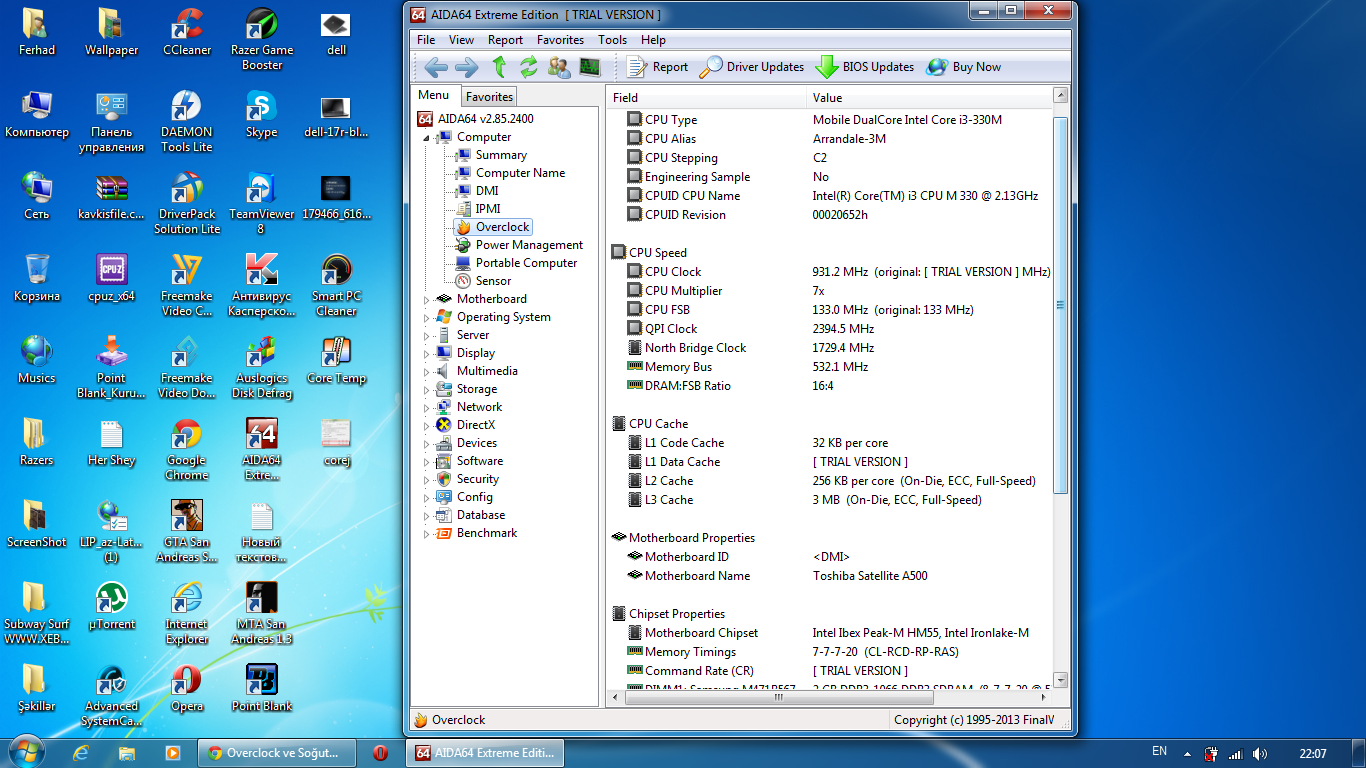Open Razer Game Booster desktop icon
This screenshot has width=1366, height=768.
coord(262,40)
